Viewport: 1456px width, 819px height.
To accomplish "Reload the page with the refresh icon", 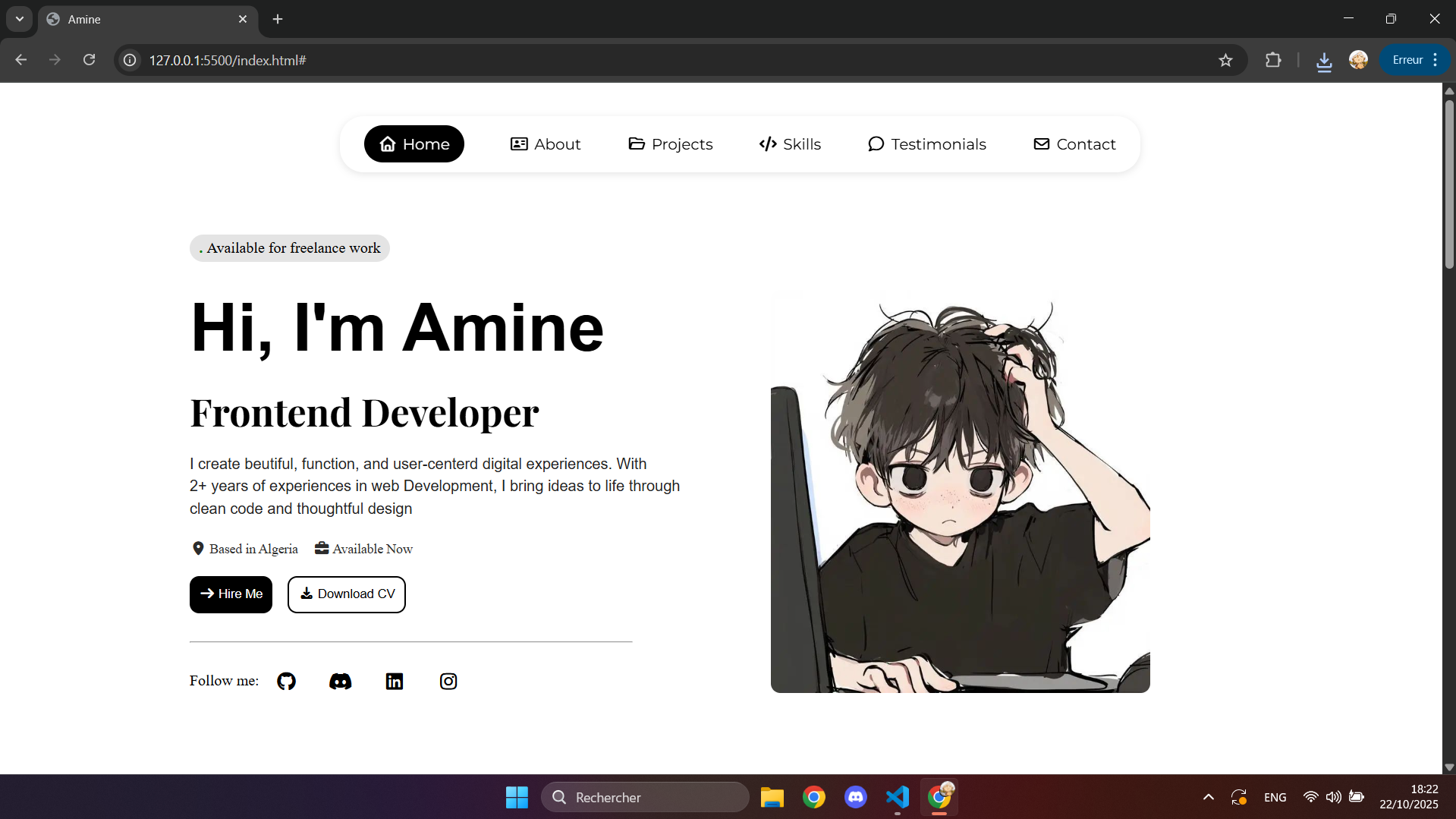I will [89, 59].
